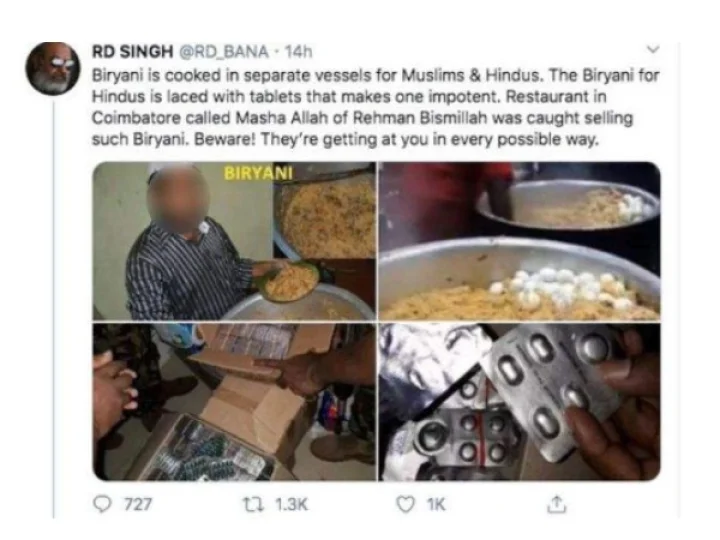Image resolution: width=720 pixels, height=540 pixels.
Task: Open image of vessels with boiled eggs
Action: 519,241
